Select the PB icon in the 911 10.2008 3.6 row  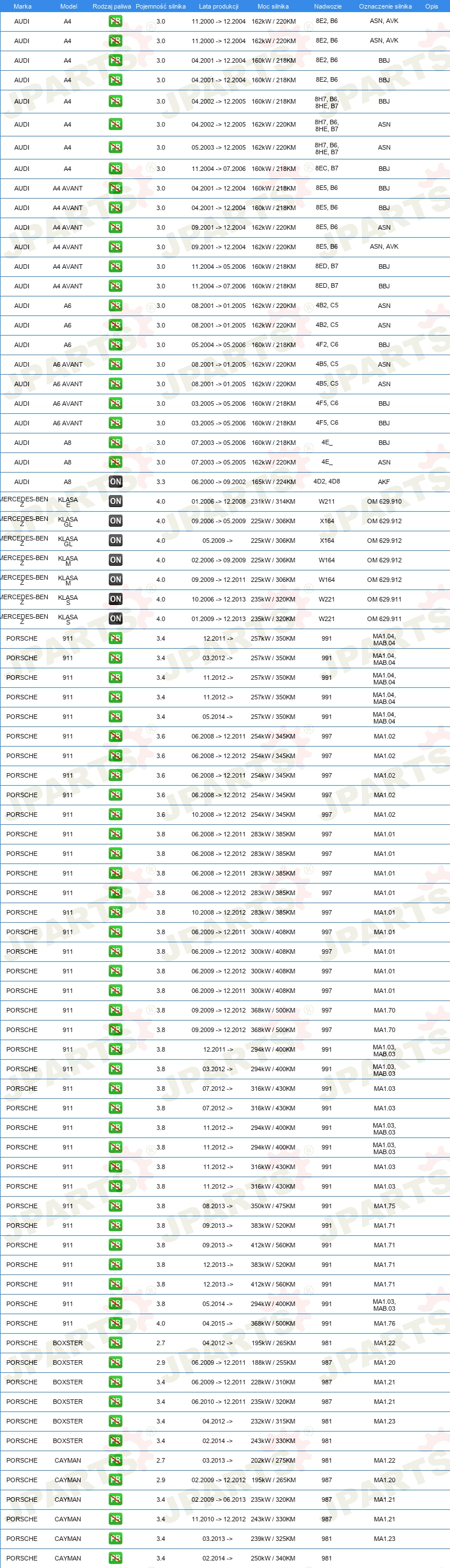click(116, 815)
